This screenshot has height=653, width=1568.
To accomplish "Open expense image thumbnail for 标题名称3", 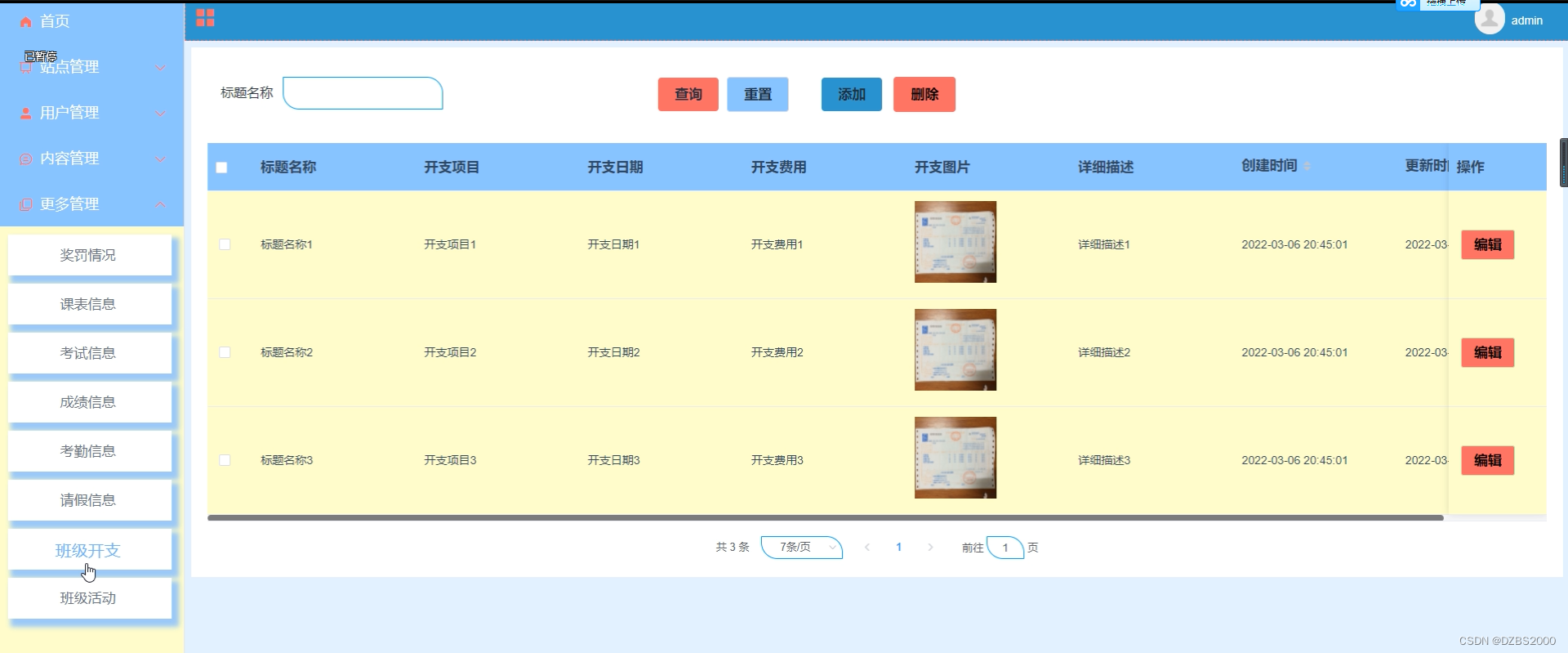I will 955,458.
